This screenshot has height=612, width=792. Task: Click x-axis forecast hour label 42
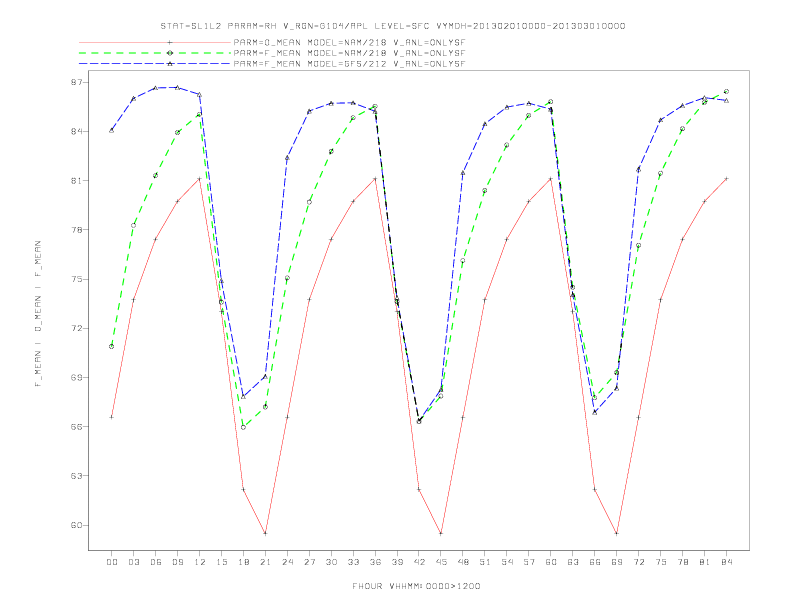419,562
